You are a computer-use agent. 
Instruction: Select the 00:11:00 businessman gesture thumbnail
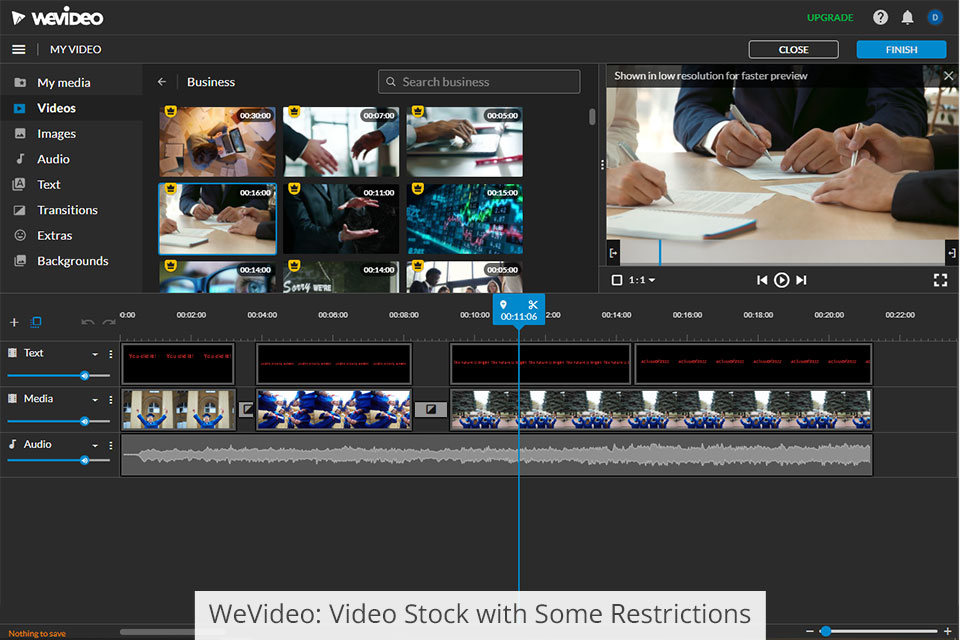(x=341, y=219)
